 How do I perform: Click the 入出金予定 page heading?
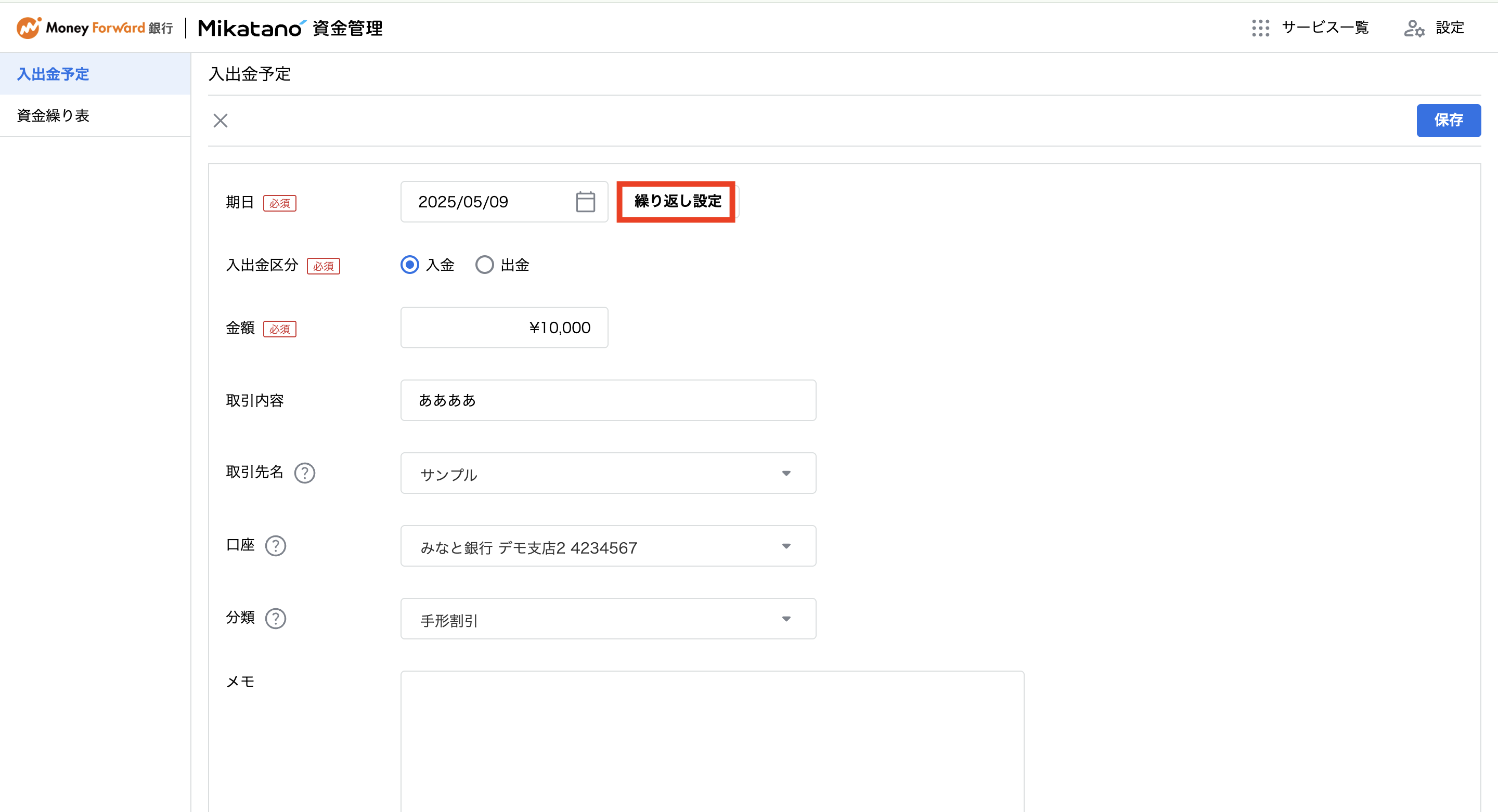coord(250,74)
